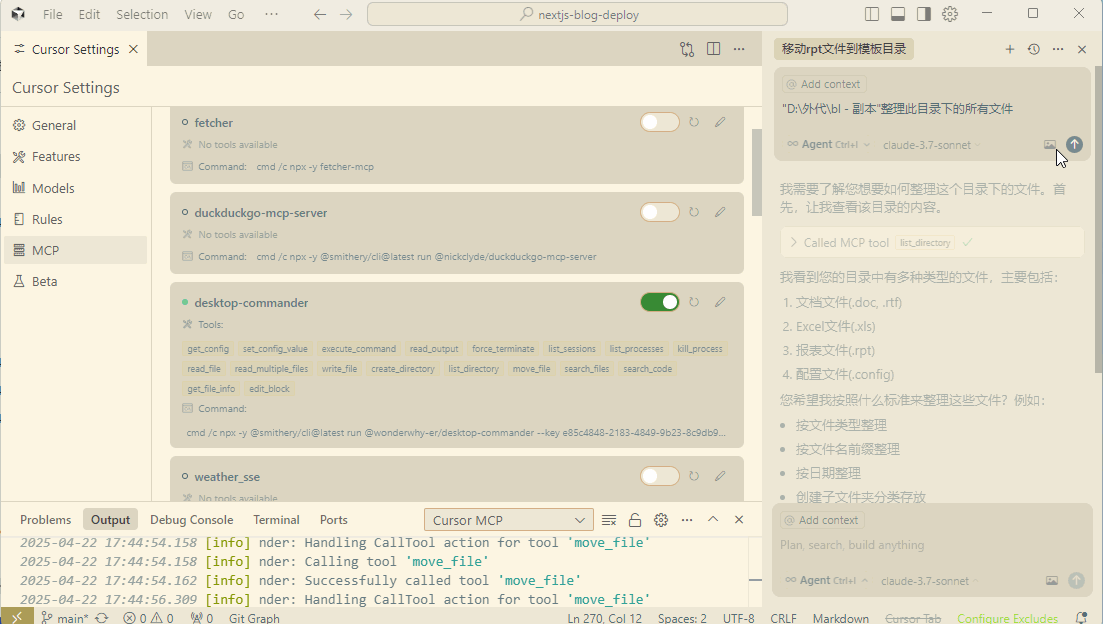Open bottom claude-3.7-sonnet model selector

[x=929, y=581]
